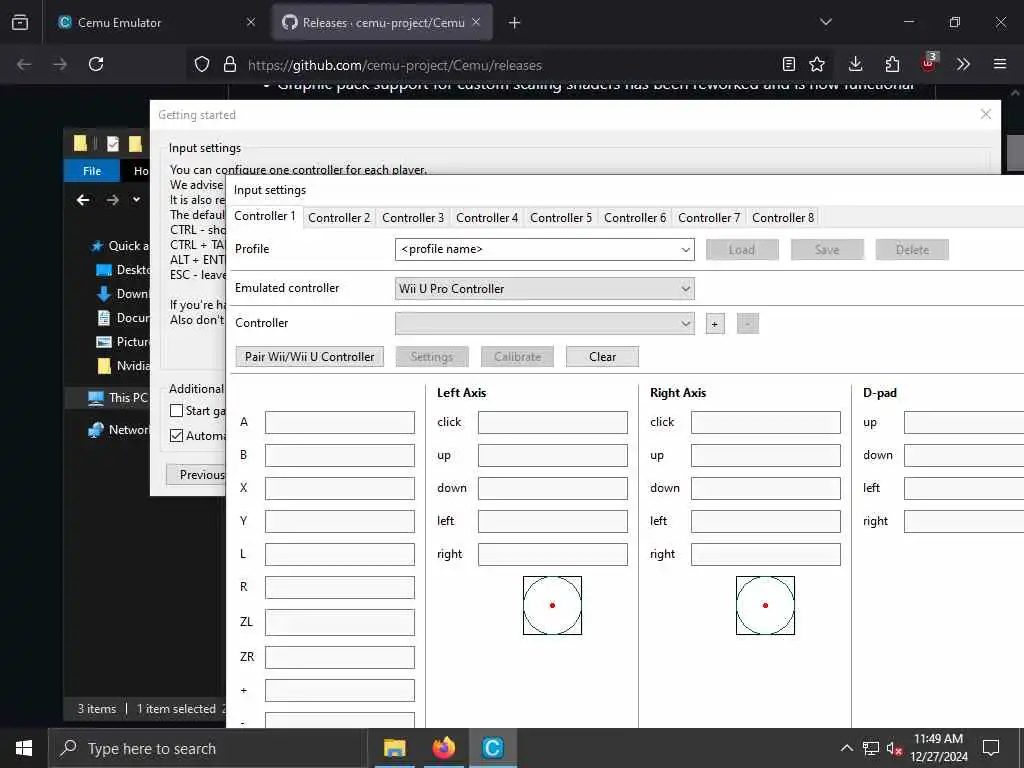This screenshot has width=1024, height=768.
Task: Open the Profile name combo box
Action: pyautogui.click(x=544, y=249)
